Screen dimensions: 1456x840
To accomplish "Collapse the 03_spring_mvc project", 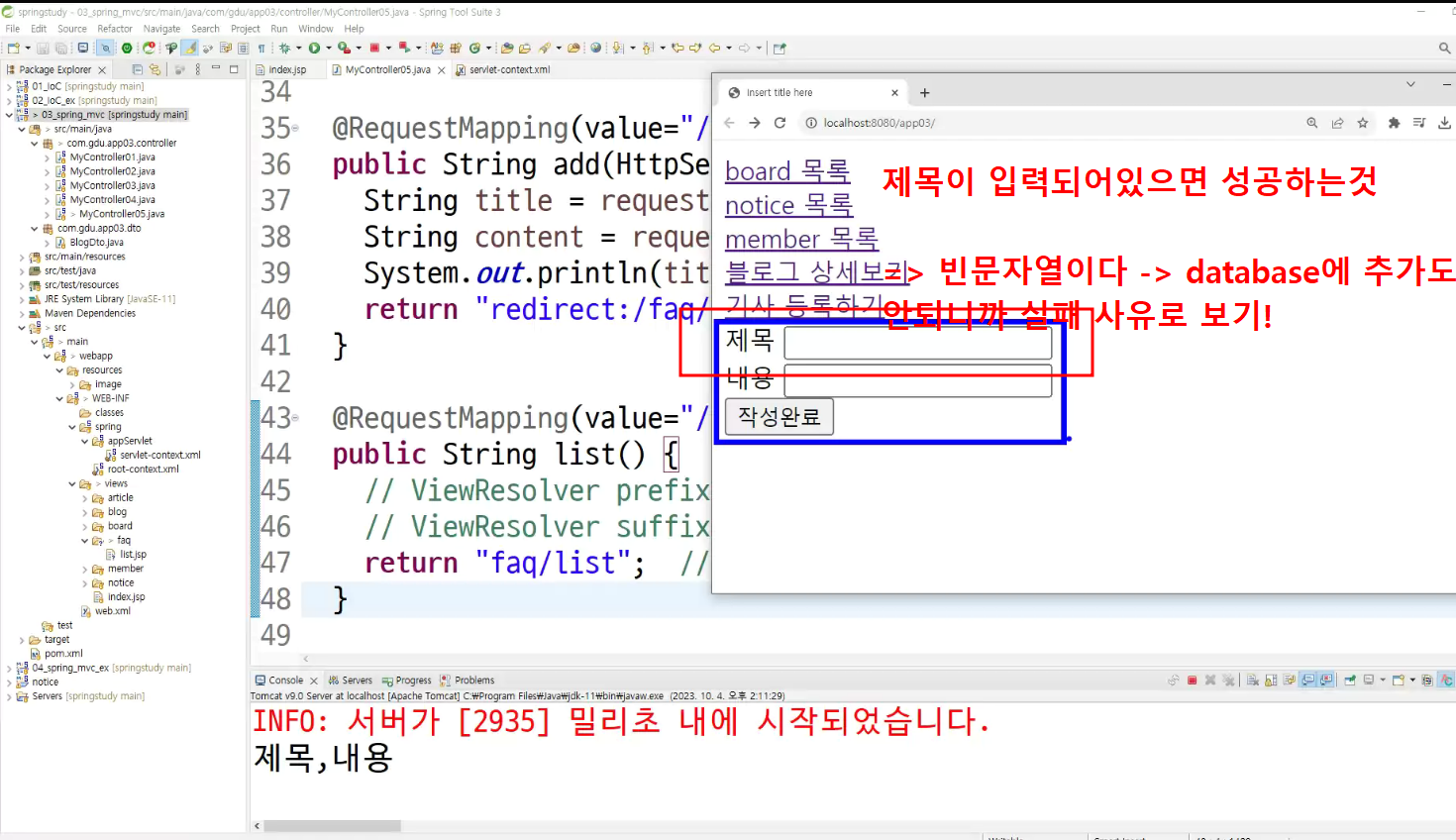I will pyautogui.click(x=9, y=115).
